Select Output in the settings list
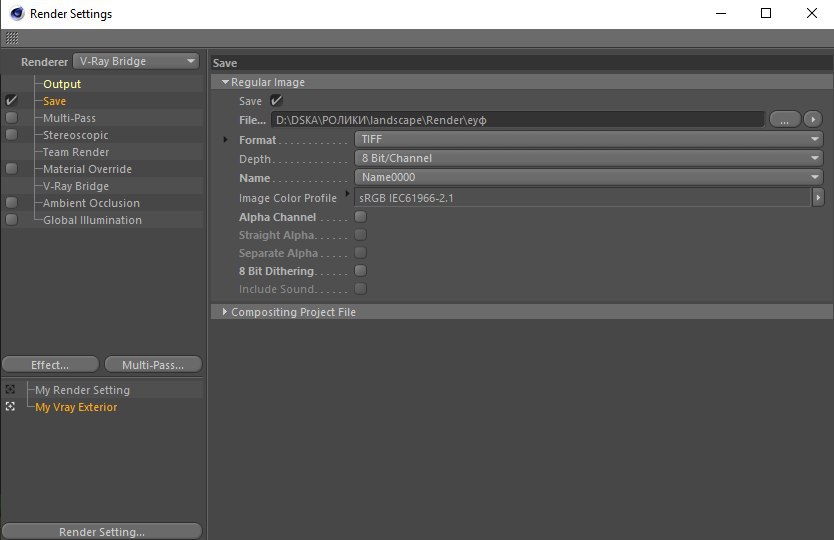Screen dimensions: 834x540 [62, 84]
